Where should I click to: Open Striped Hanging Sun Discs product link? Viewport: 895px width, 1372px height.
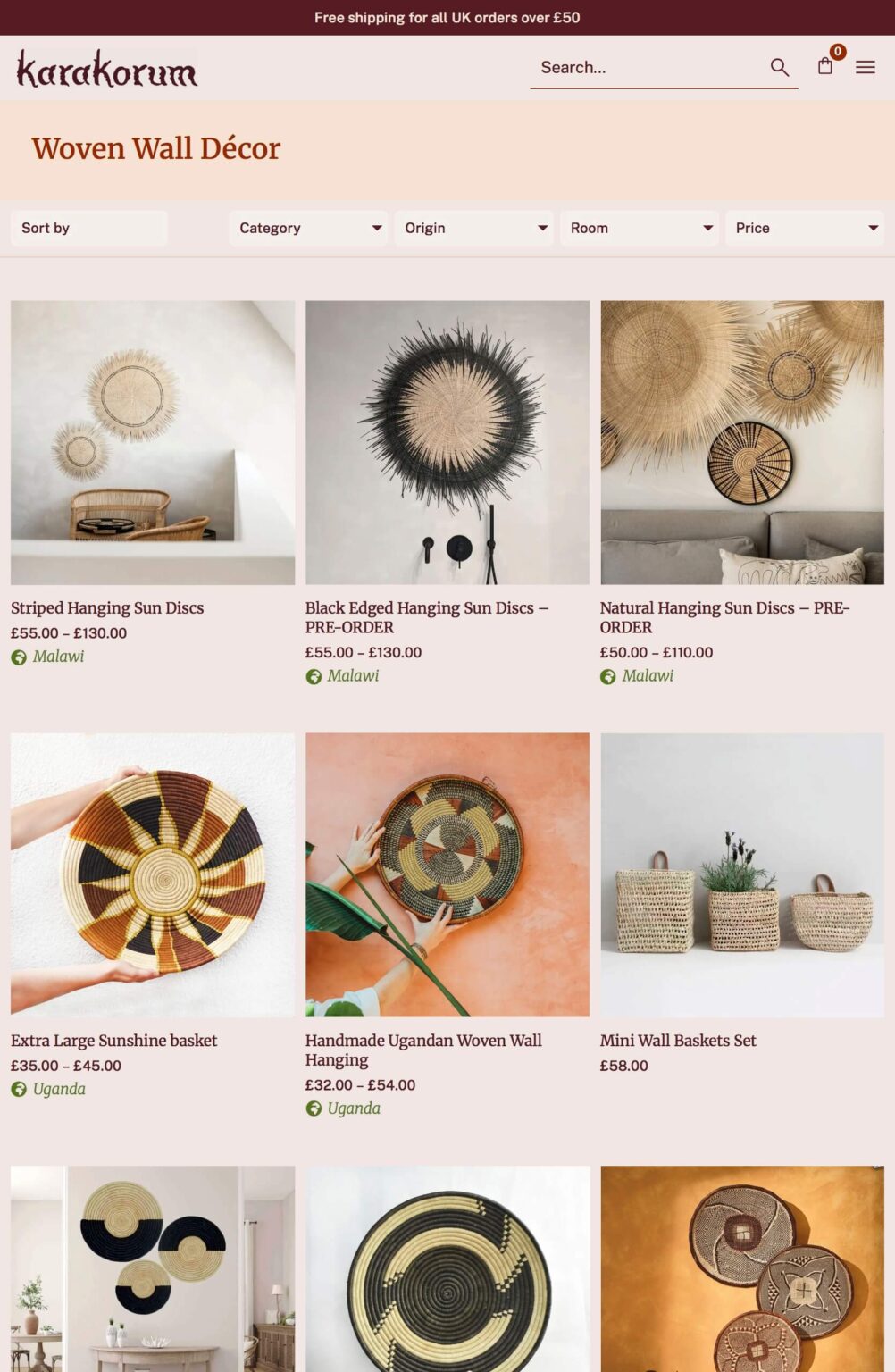coord(107,608)
